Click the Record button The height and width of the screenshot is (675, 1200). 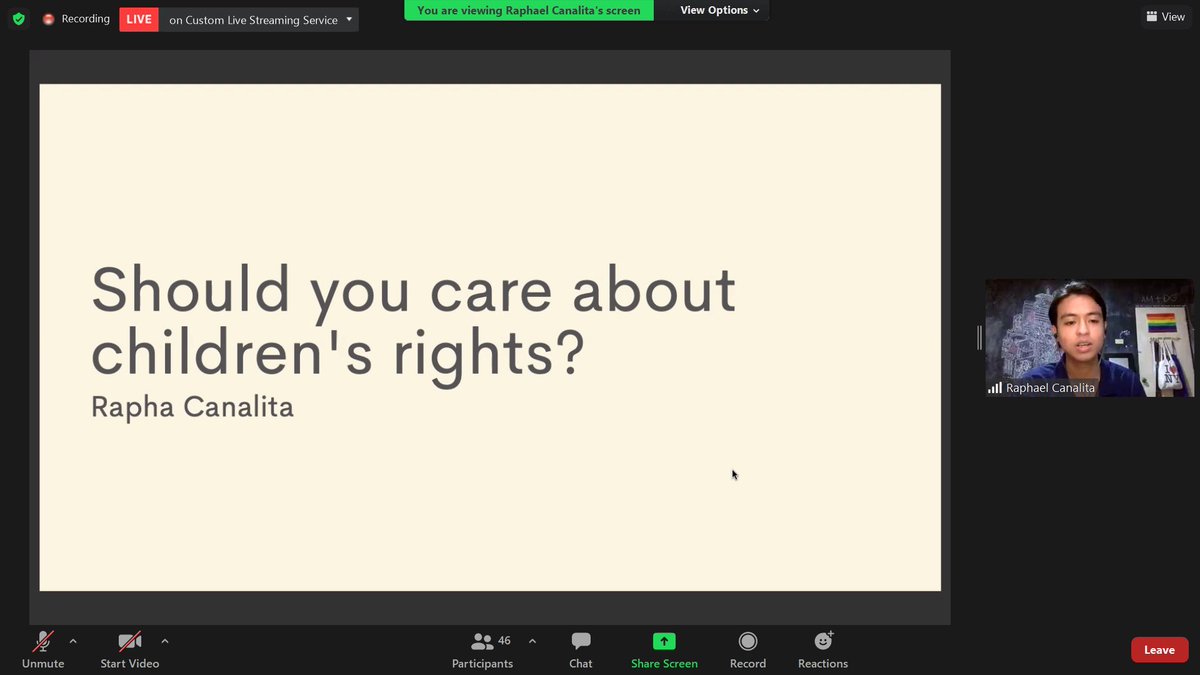(748, 650)
